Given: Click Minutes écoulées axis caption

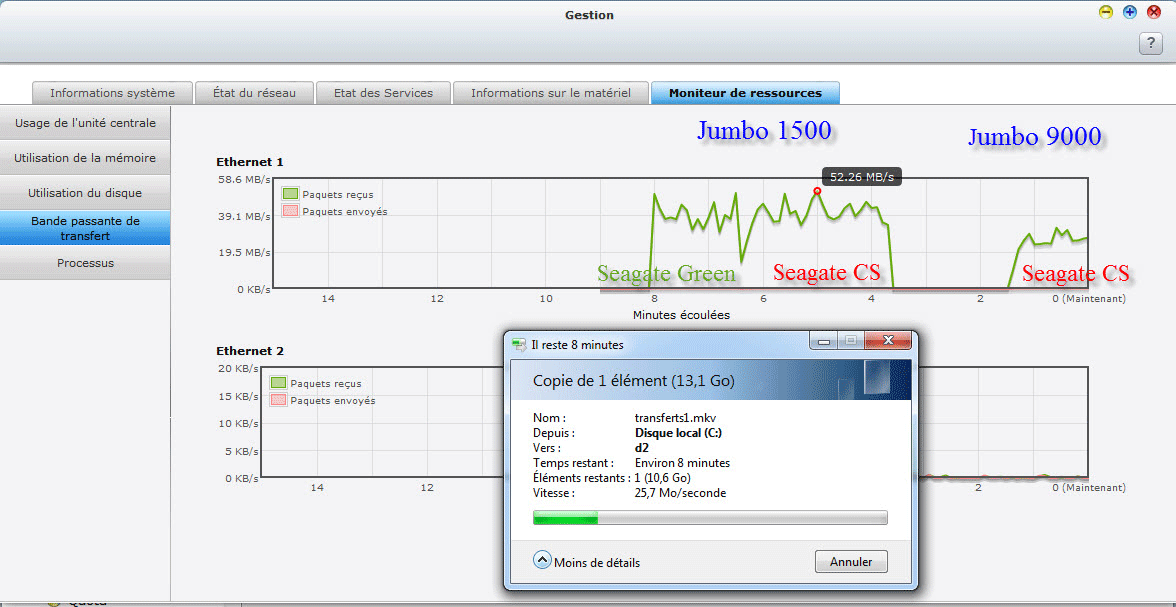Looking at the screenshot, I should tap(681, 315).
